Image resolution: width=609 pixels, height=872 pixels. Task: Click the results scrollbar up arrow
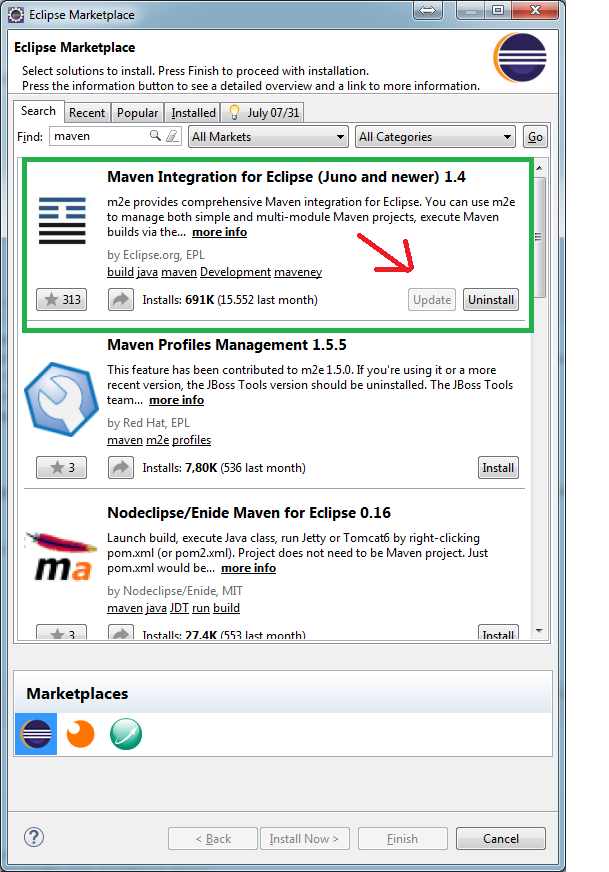[x=539, y=167]
